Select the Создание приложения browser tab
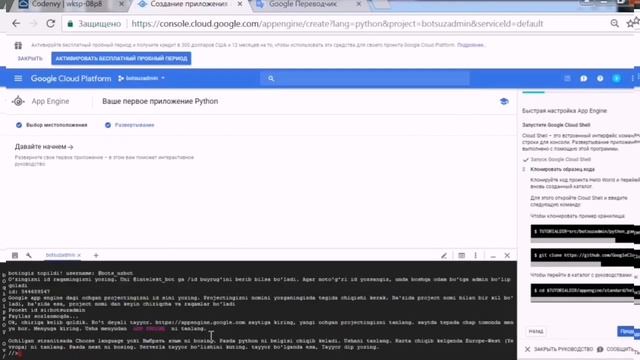The height and width of the screenshot is (360, 640). [188, 4]
